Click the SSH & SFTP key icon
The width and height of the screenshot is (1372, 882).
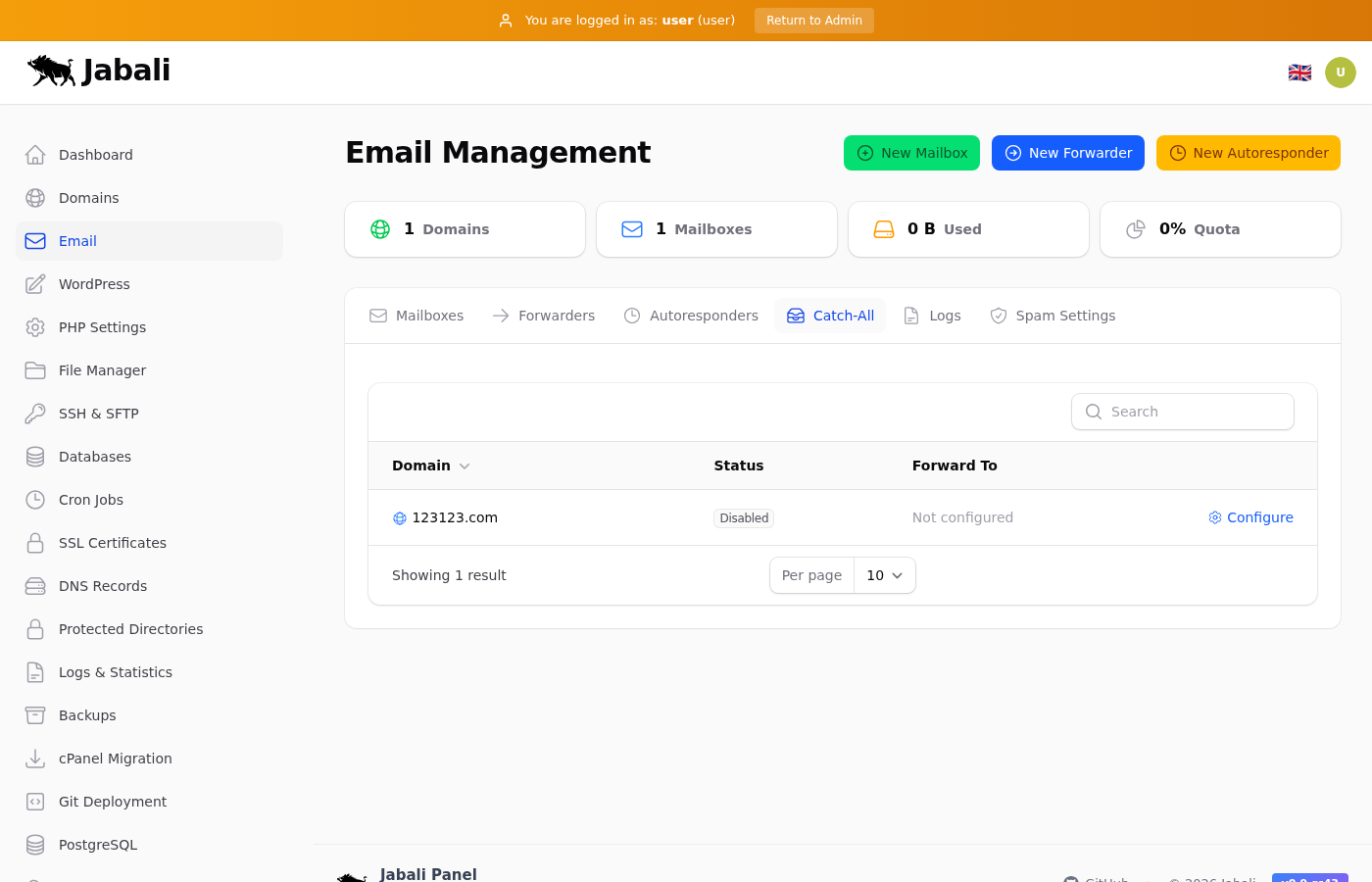click(35, 414)
